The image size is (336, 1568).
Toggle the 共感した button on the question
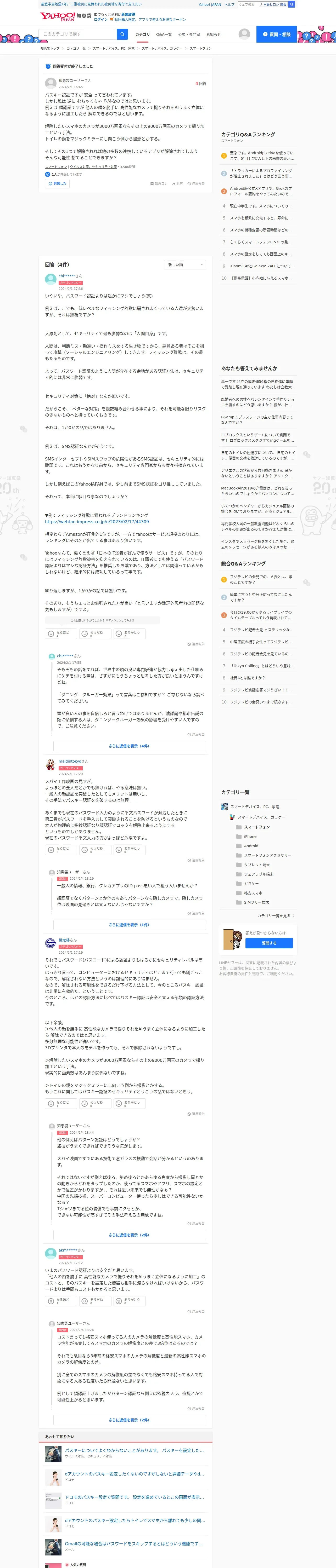coord(57,183)
